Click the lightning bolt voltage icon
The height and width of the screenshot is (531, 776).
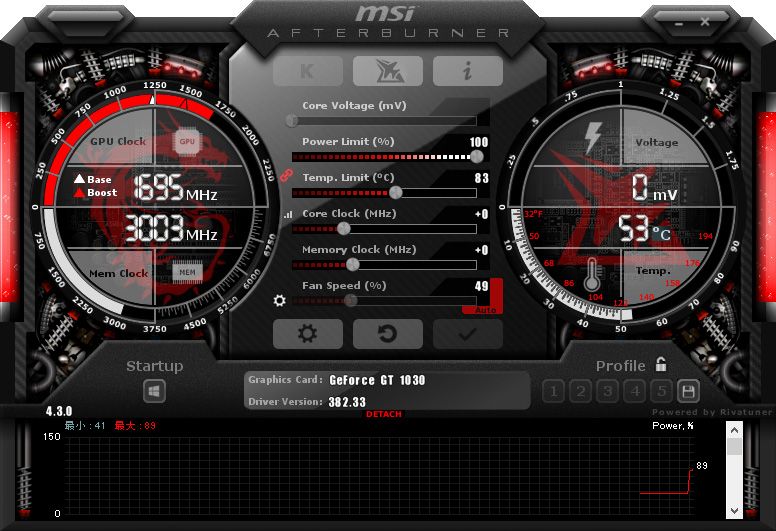593,137
